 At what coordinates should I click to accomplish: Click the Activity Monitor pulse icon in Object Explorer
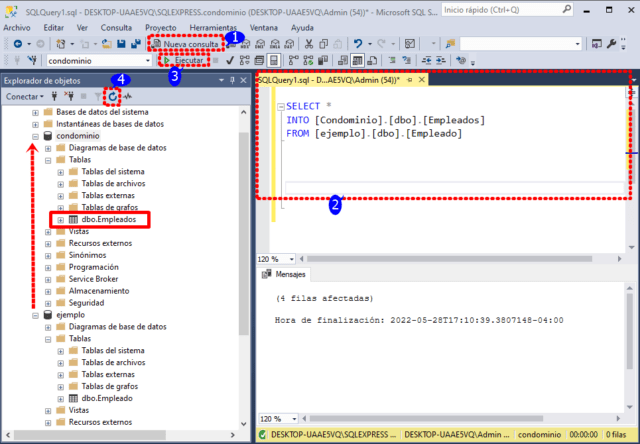pyautogui.click(x=128, y=96)
